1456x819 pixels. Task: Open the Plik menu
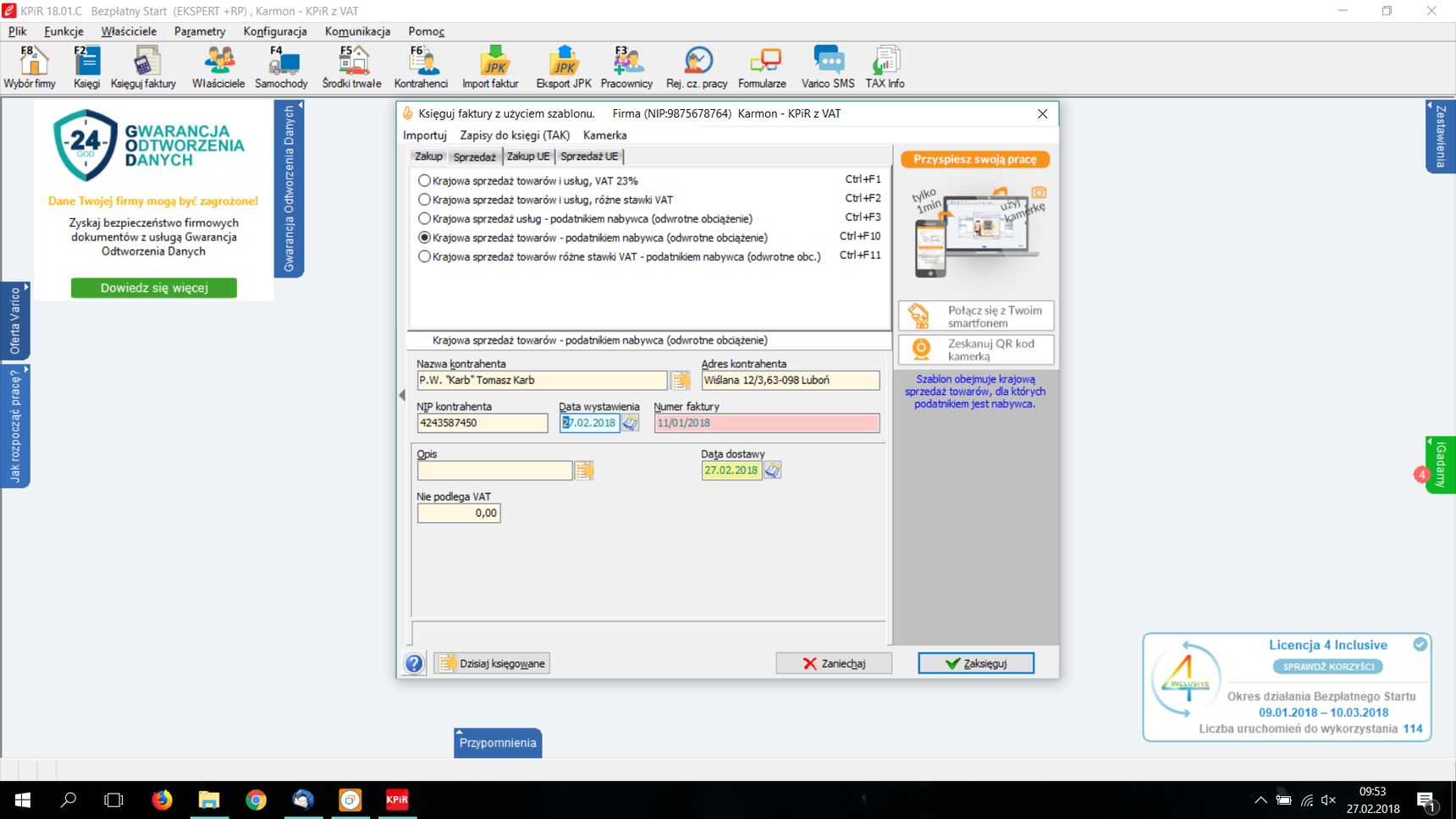point(18,31)
